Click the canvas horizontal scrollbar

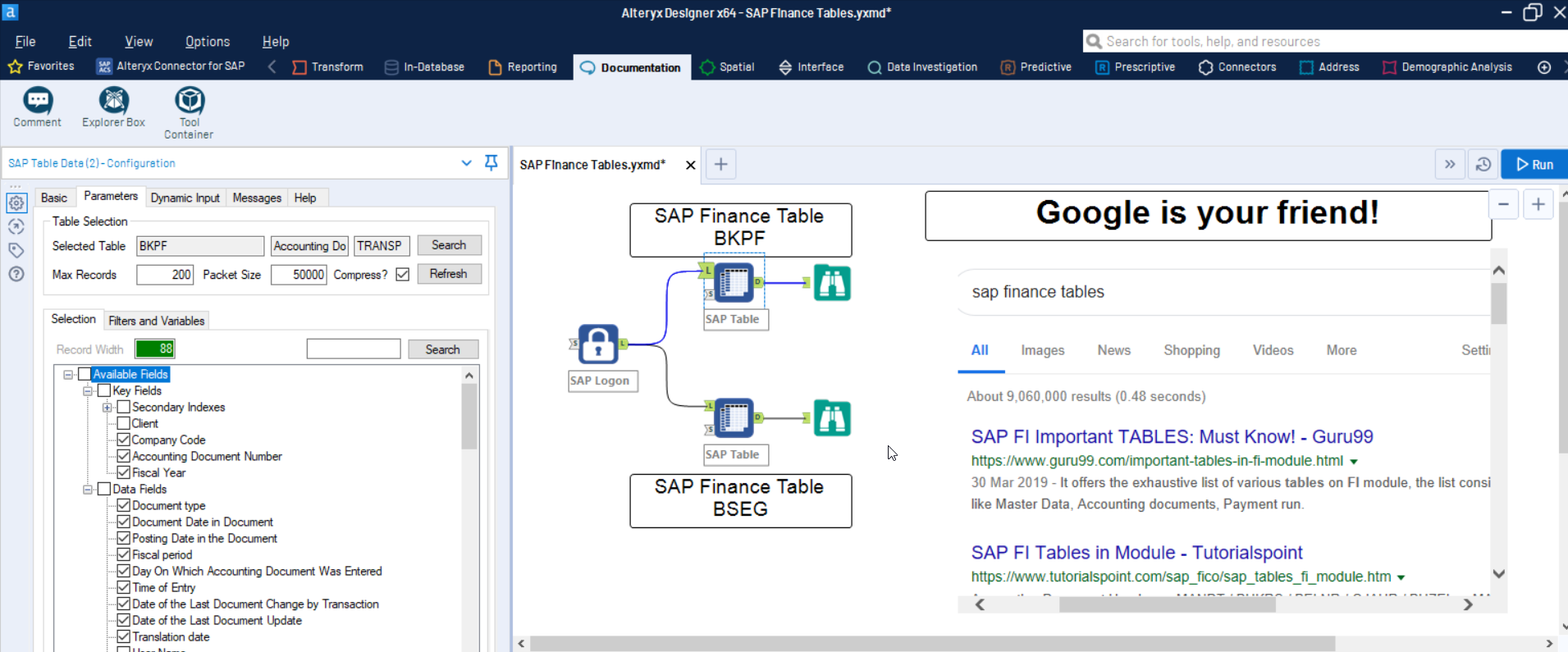click(931, 644)
